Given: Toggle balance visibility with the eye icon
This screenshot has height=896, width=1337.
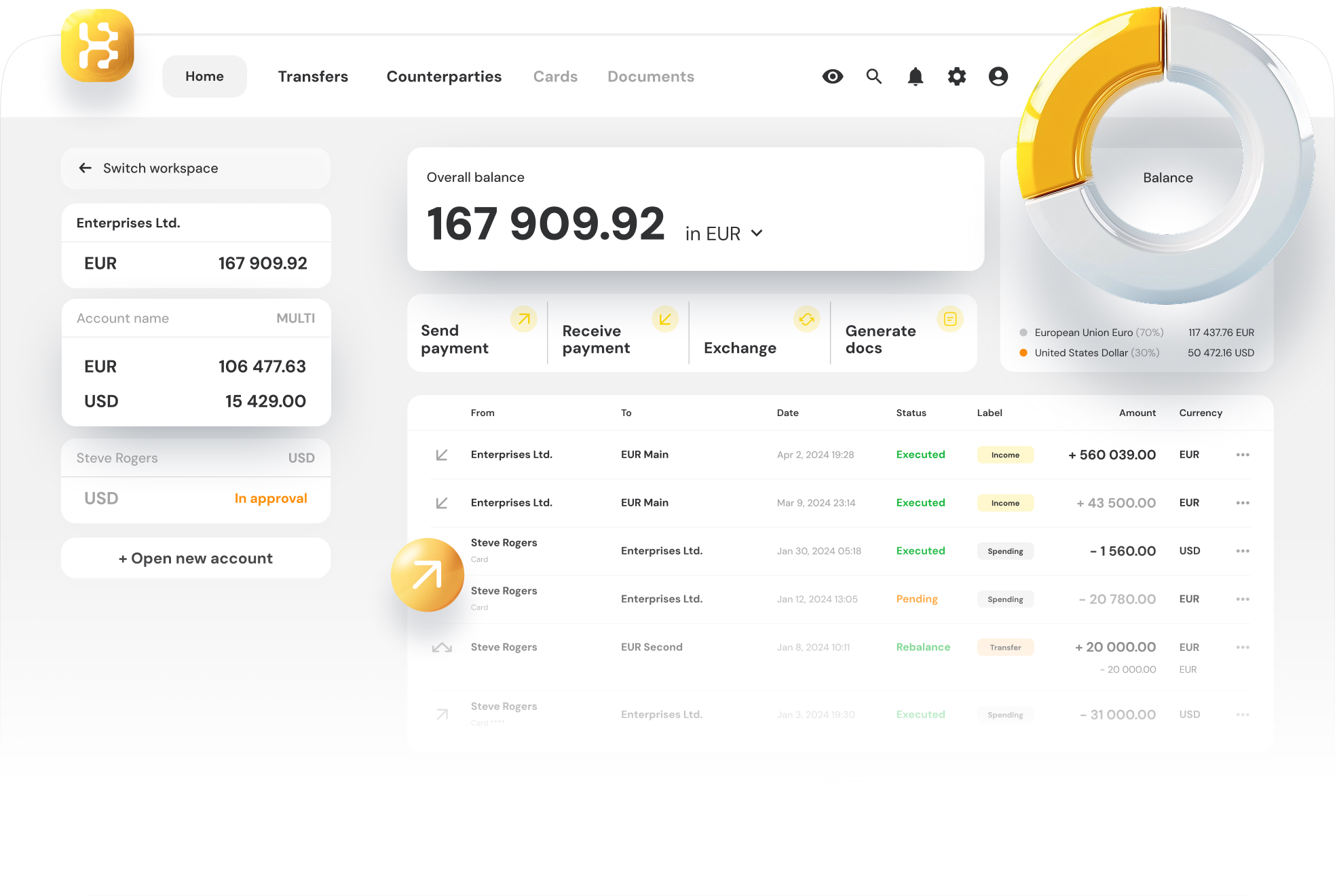Looking at the screenshot, I should tap(833, 76).
